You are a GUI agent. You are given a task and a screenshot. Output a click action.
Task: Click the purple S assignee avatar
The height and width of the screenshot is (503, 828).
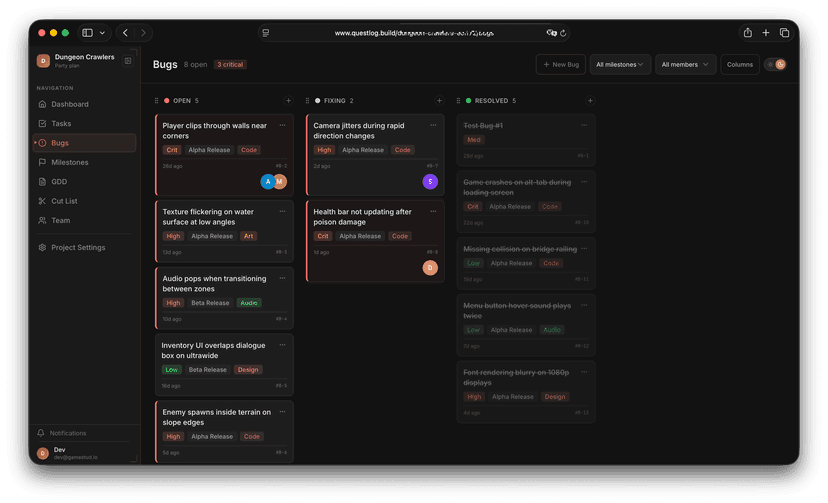(430, 182)
